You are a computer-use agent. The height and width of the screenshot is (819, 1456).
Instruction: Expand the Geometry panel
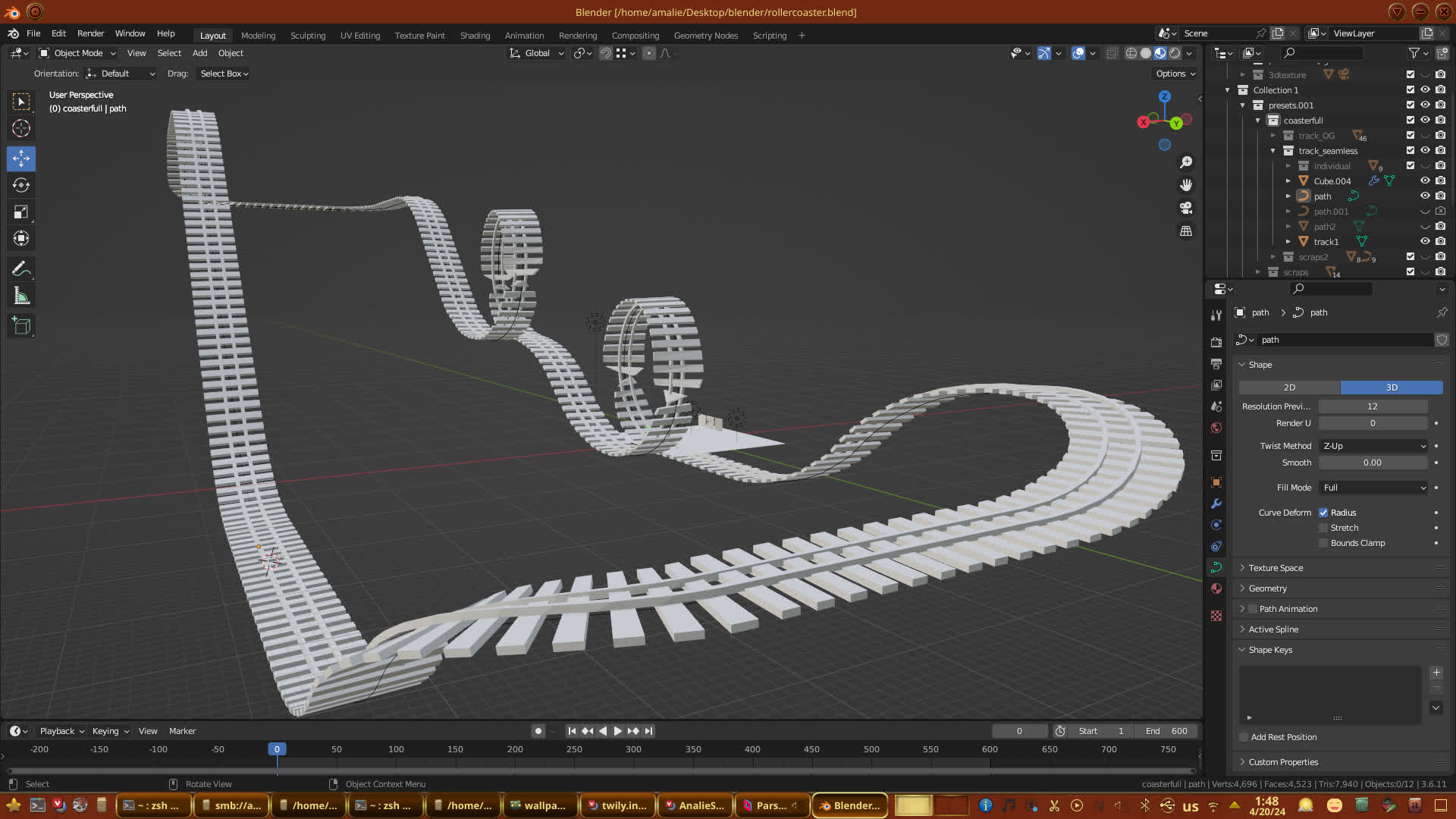pyautogui.click(x=1267, y=588)
